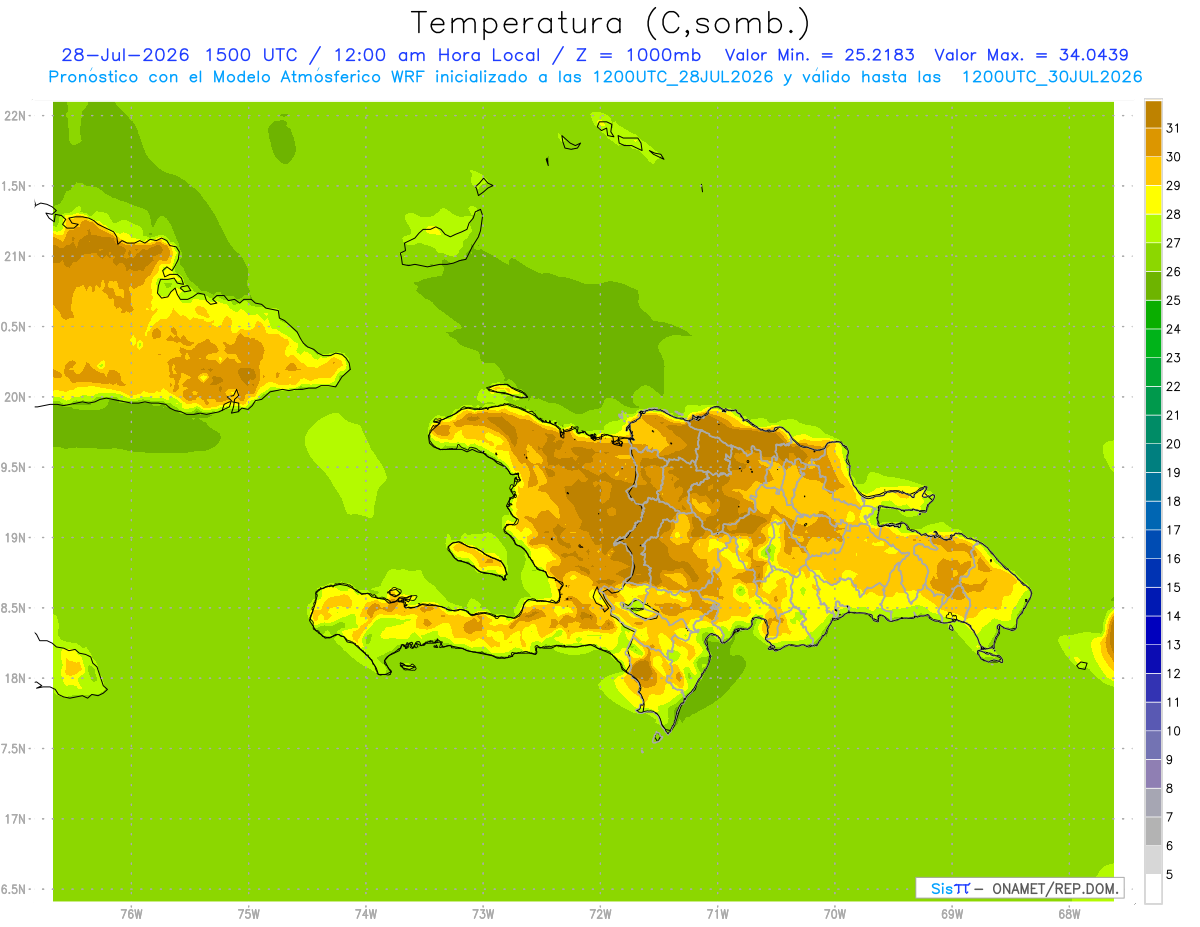Click the title "Temperatura (C,somb.)"
The height and width of the screenshot is (927, 1200).
(x=611, y=23)
